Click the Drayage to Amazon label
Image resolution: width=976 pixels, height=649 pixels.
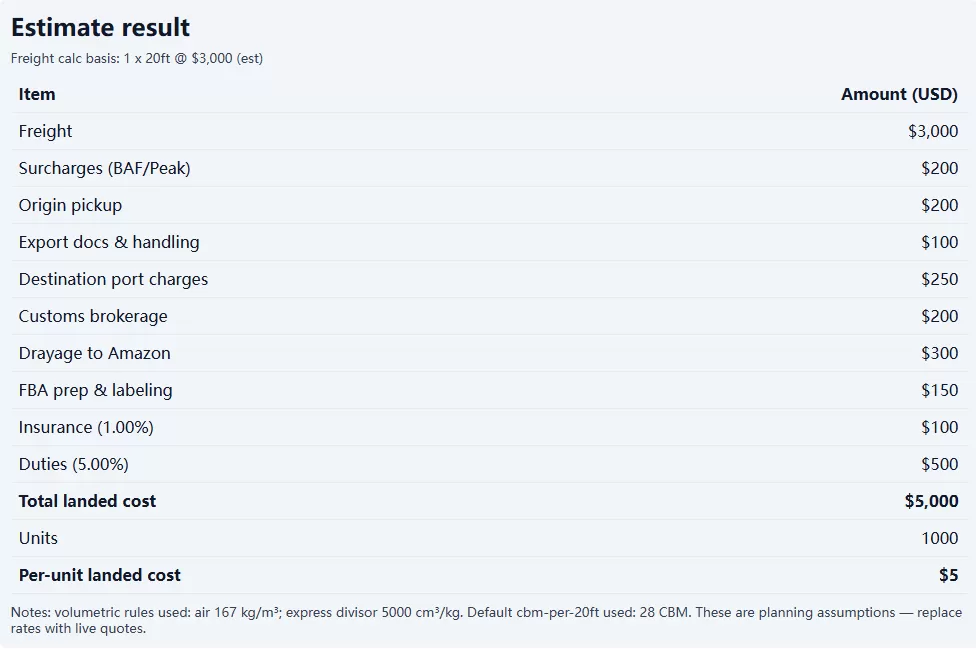click(95, 353)
